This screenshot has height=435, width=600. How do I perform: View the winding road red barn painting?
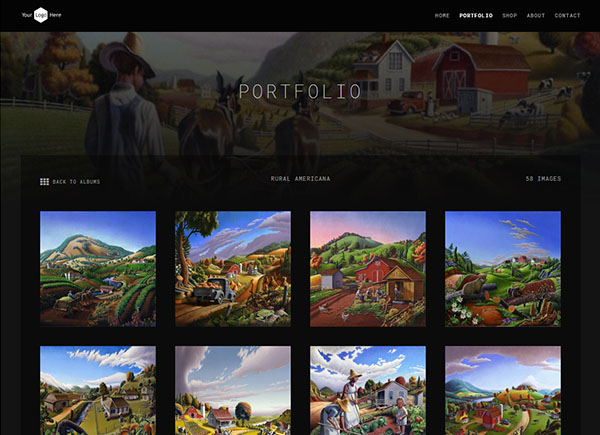[x=503, y=390]
